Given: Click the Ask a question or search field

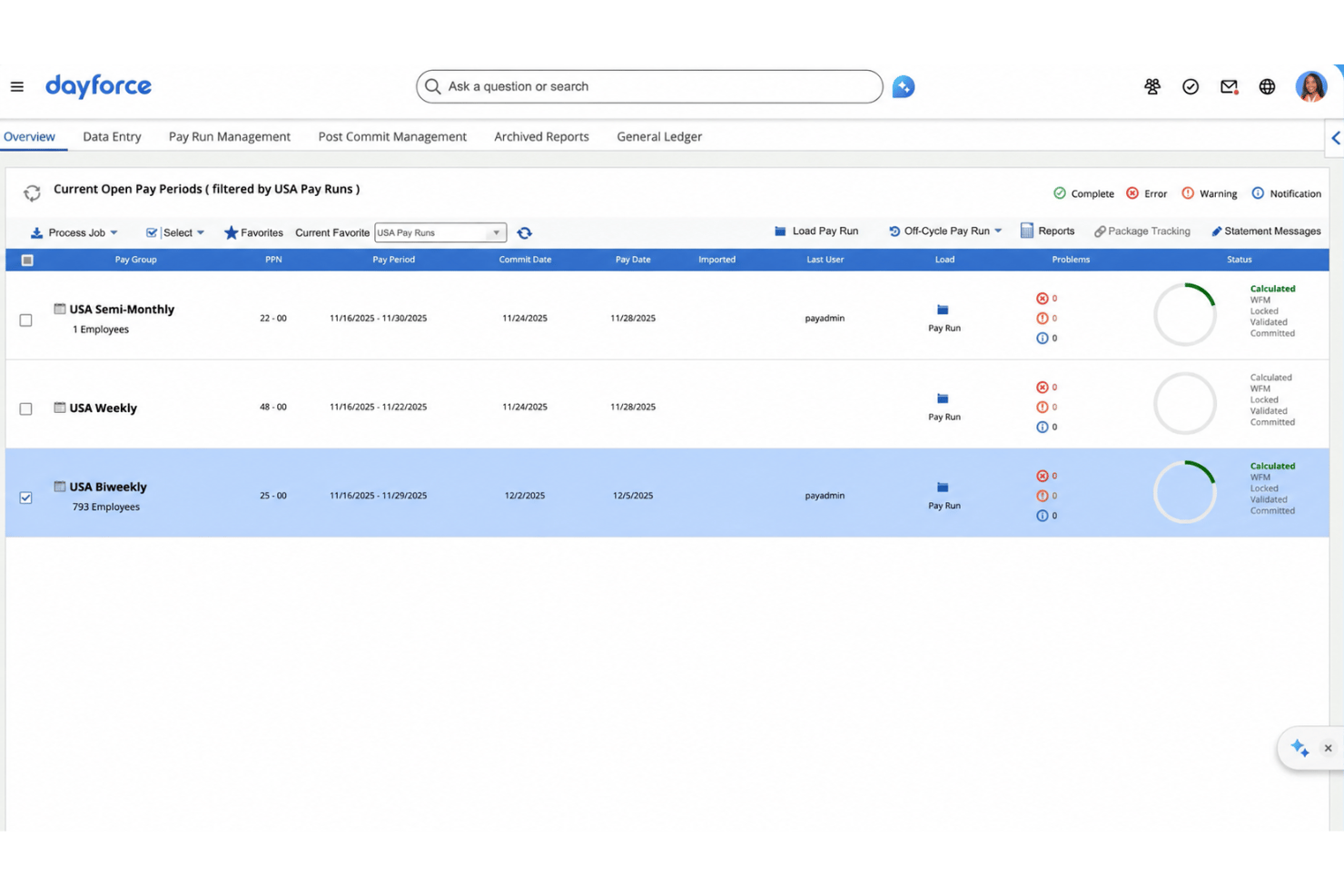Looking at the screenshot, I should [x=649, y=86].
